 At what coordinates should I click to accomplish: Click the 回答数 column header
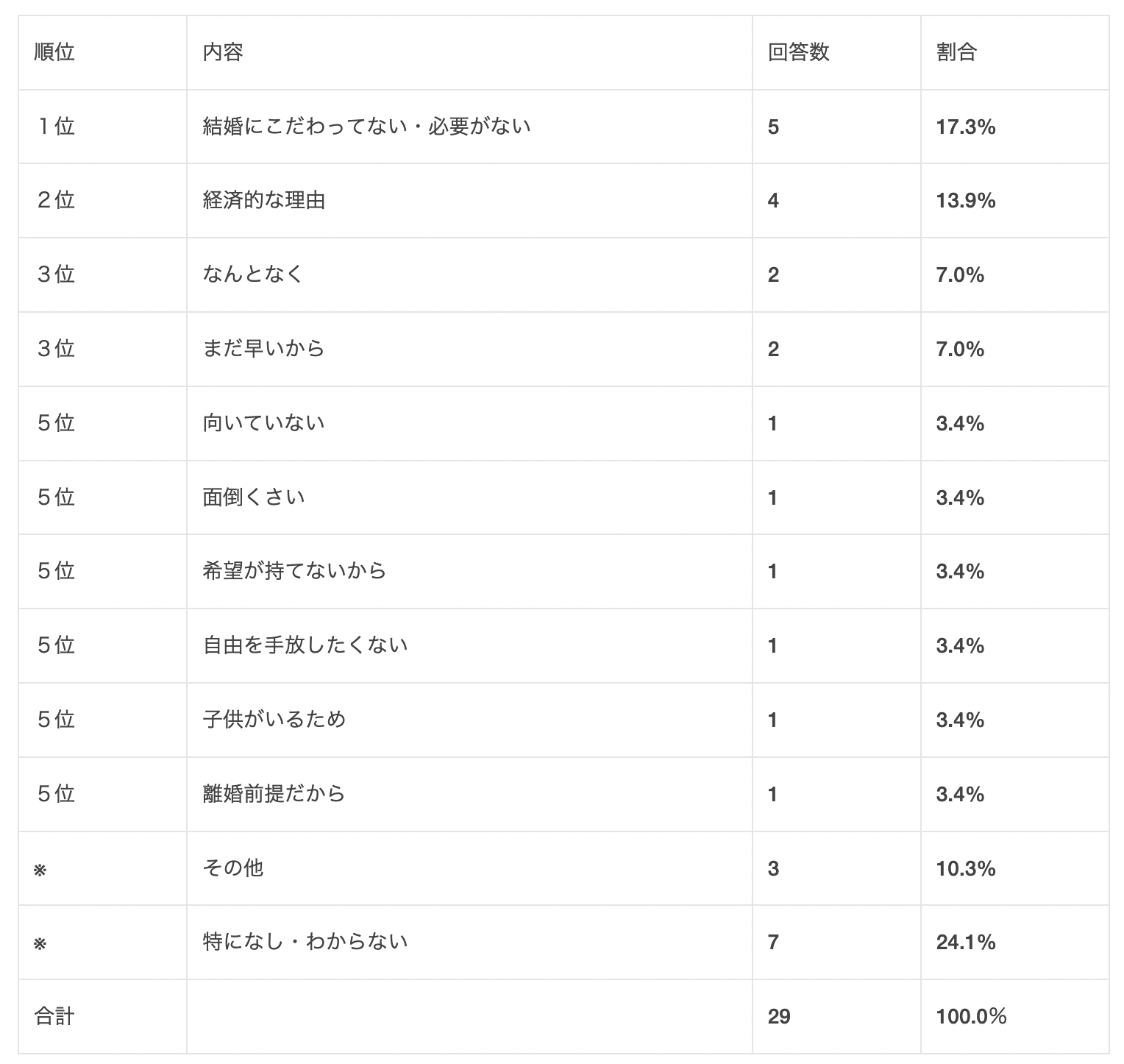tap(798, 52)
